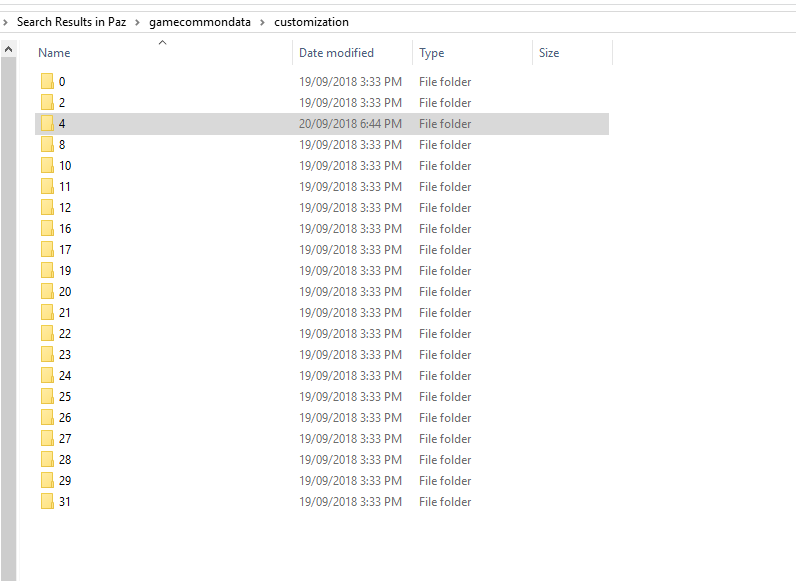Expand chevron before Search Results in Paz

(x=7, y=22)
